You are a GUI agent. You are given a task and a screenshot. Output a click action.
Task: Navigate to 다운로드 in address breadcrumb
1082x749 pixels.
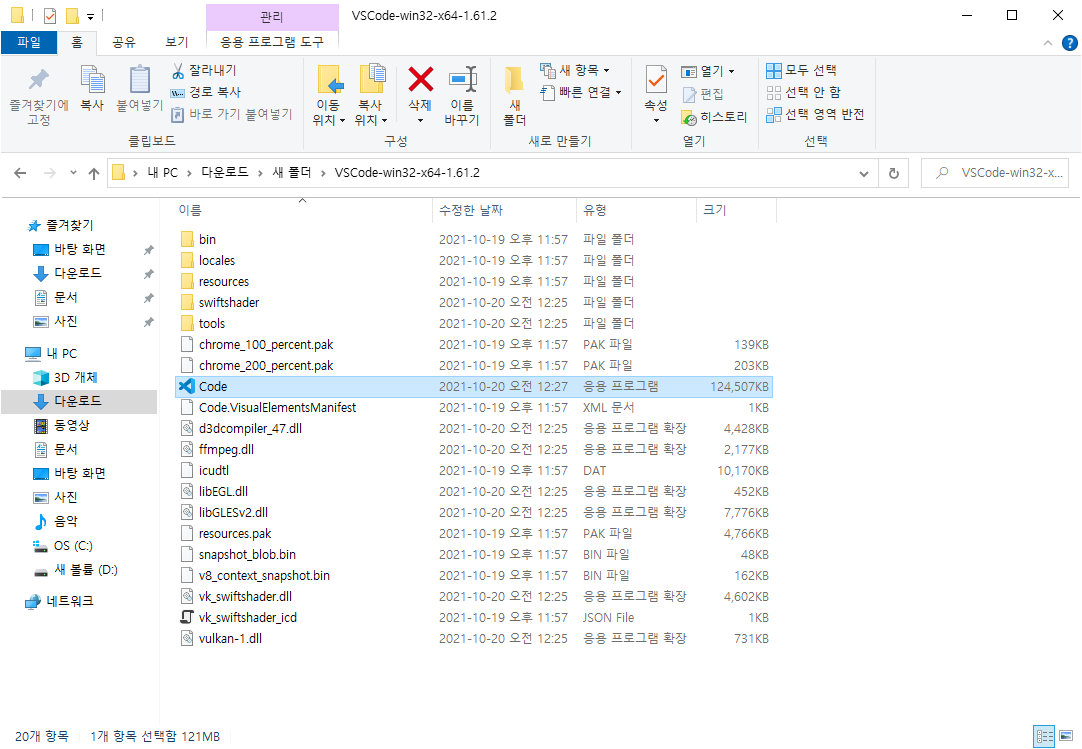coord(224,172)
